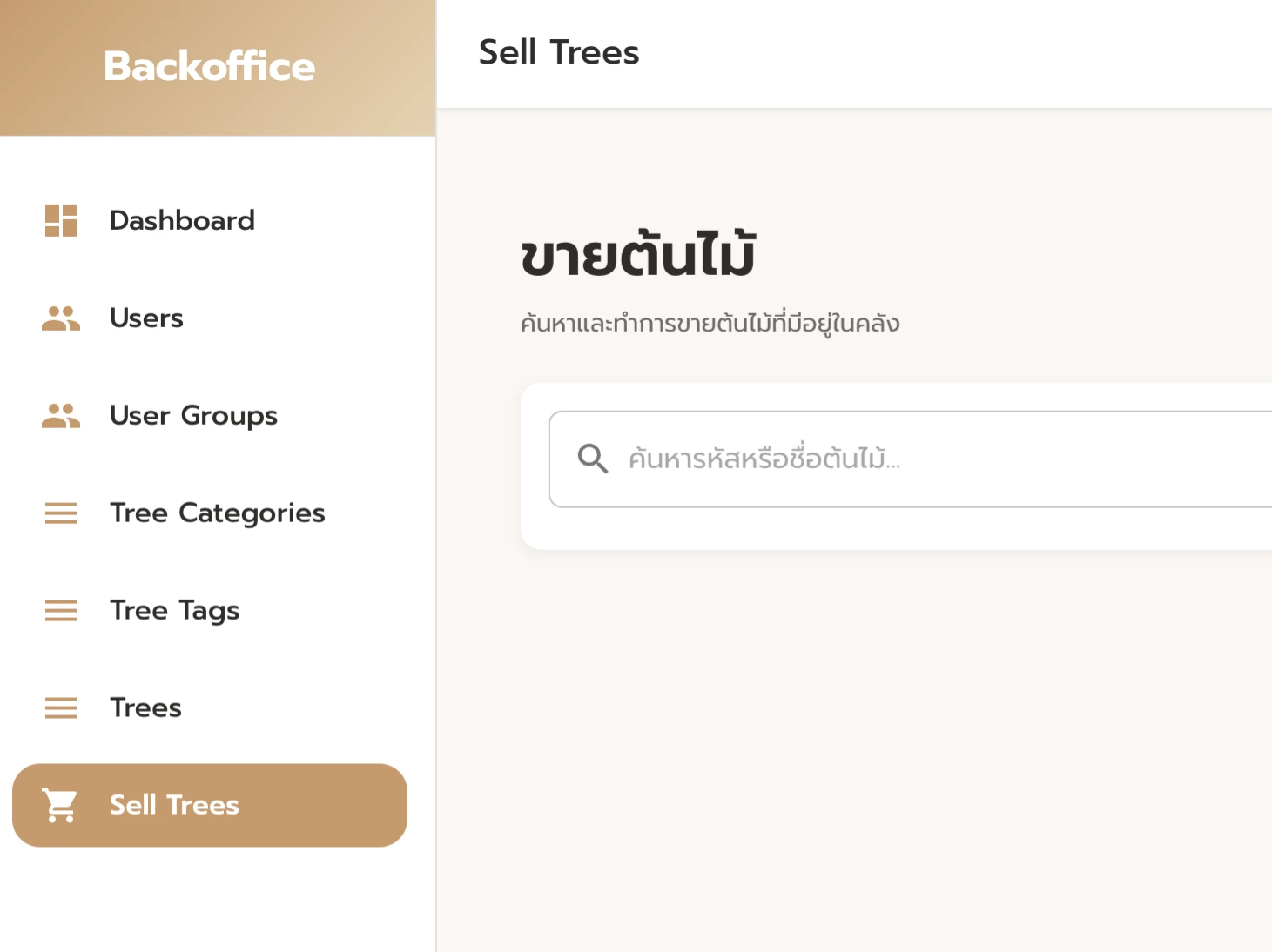Click the Trees list icon

[61, 708]
